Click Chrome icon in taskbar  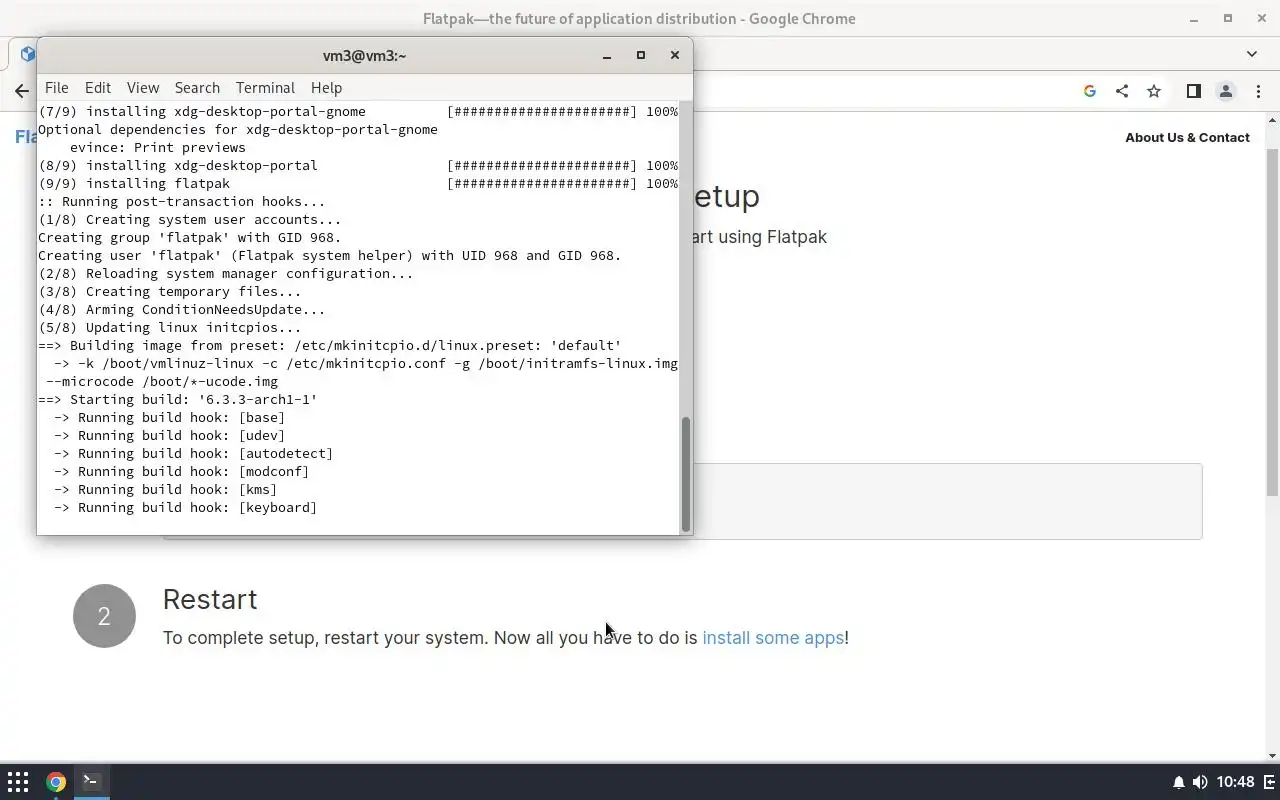pos(56,782)
